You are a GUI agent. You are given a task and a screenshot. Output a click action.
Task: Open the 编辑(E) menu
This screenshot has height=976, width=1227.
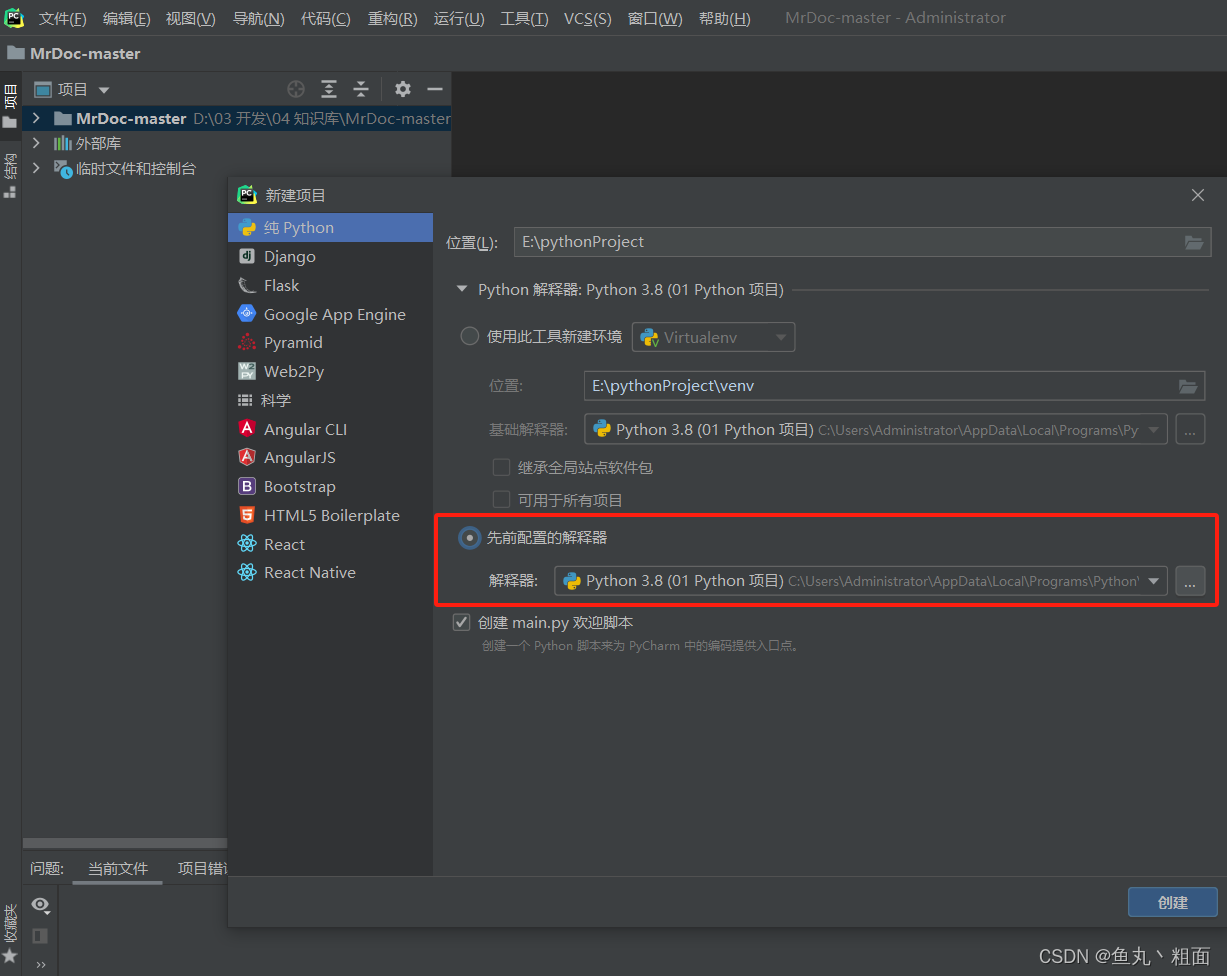pos(127,19)
